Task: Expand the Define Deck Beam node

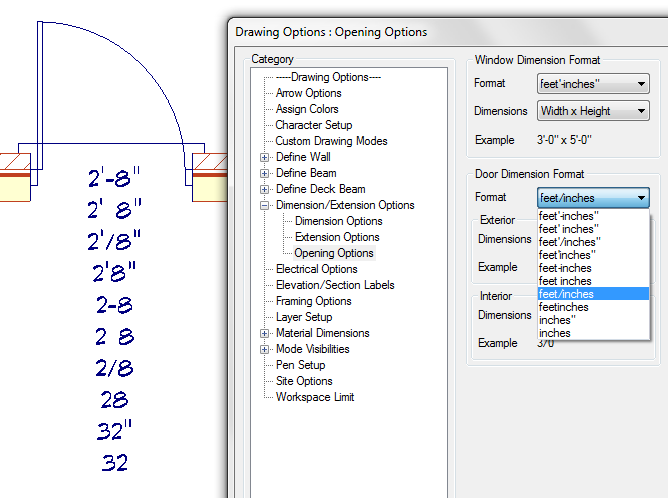Action: pyautogui.click(x=264, y=190)
